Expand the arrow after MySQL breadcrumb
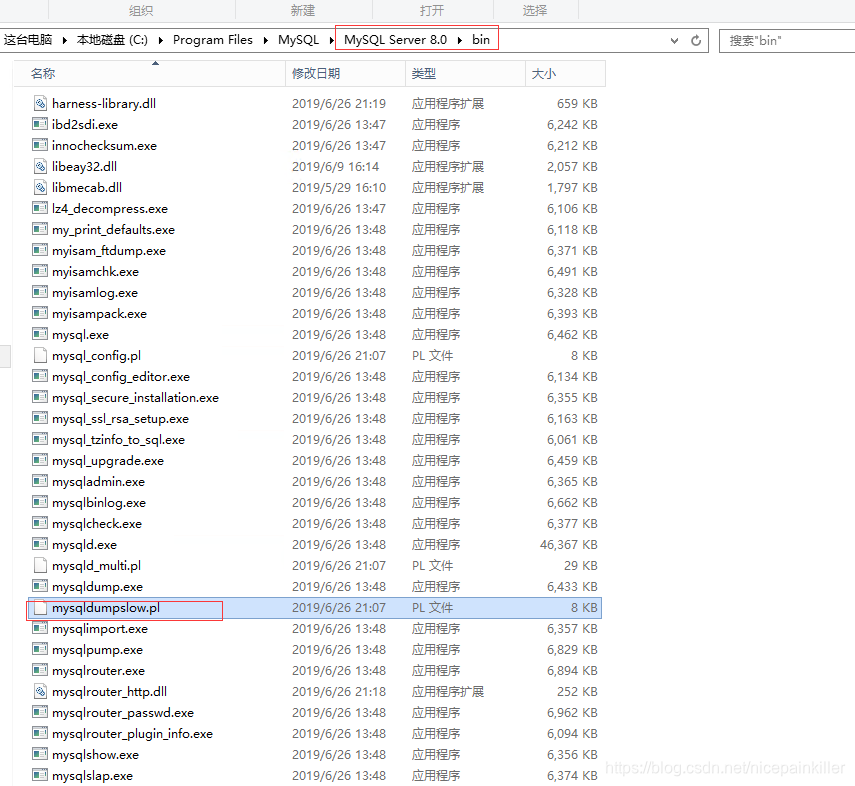 (x=332, y=40)
